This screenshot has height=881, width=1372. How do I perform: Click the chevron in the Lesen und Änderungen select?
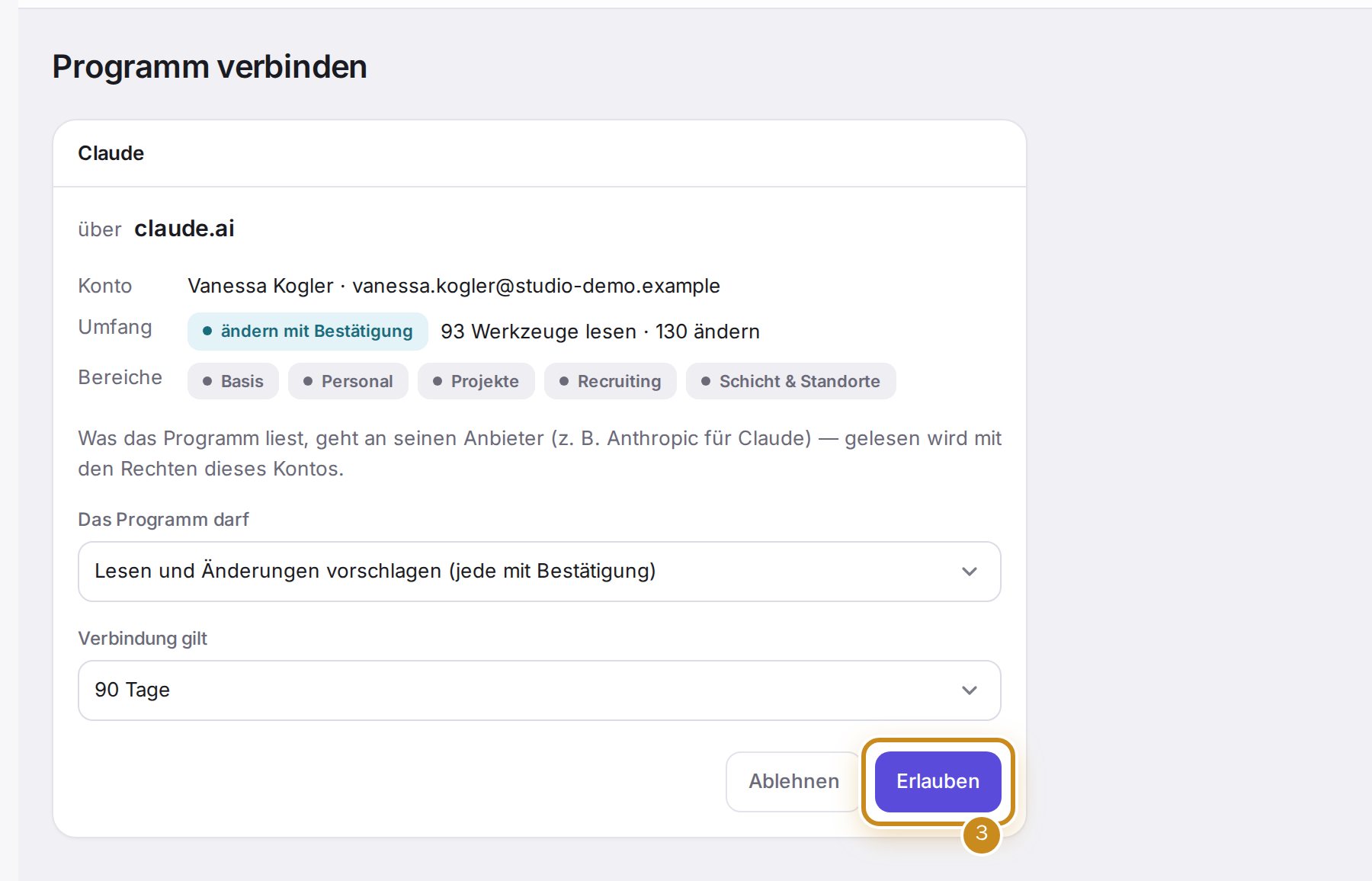[969, 572]
